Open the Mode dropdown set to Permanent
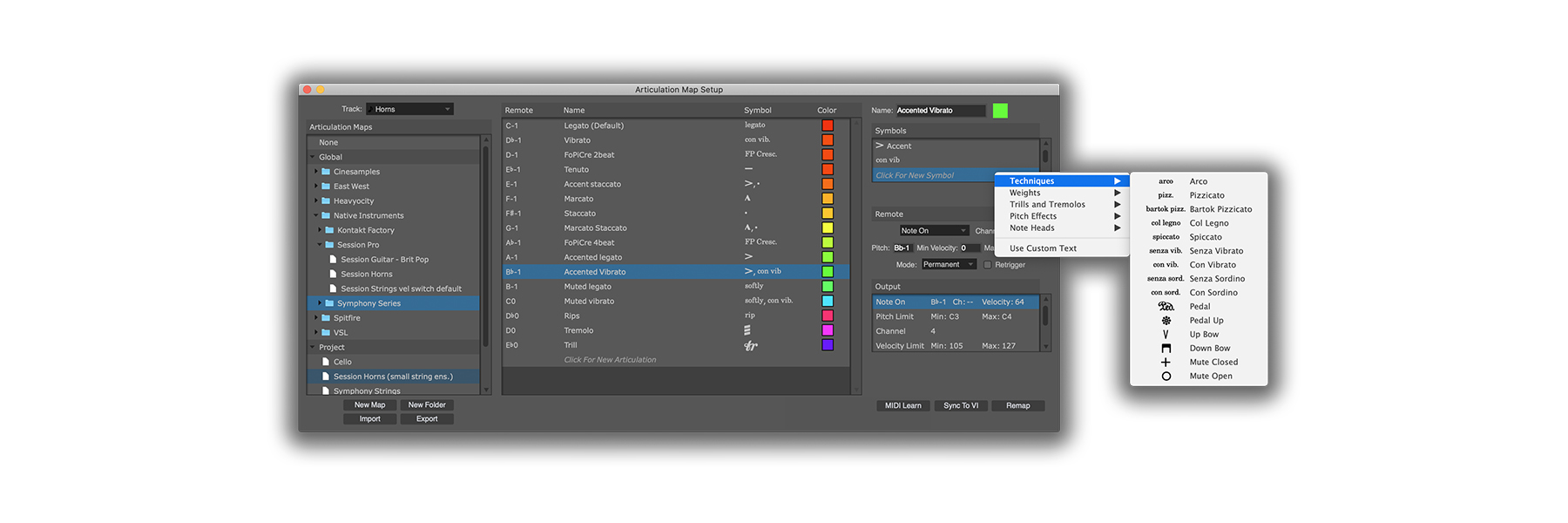1568x523 pixels. click(x=948, y=265)
